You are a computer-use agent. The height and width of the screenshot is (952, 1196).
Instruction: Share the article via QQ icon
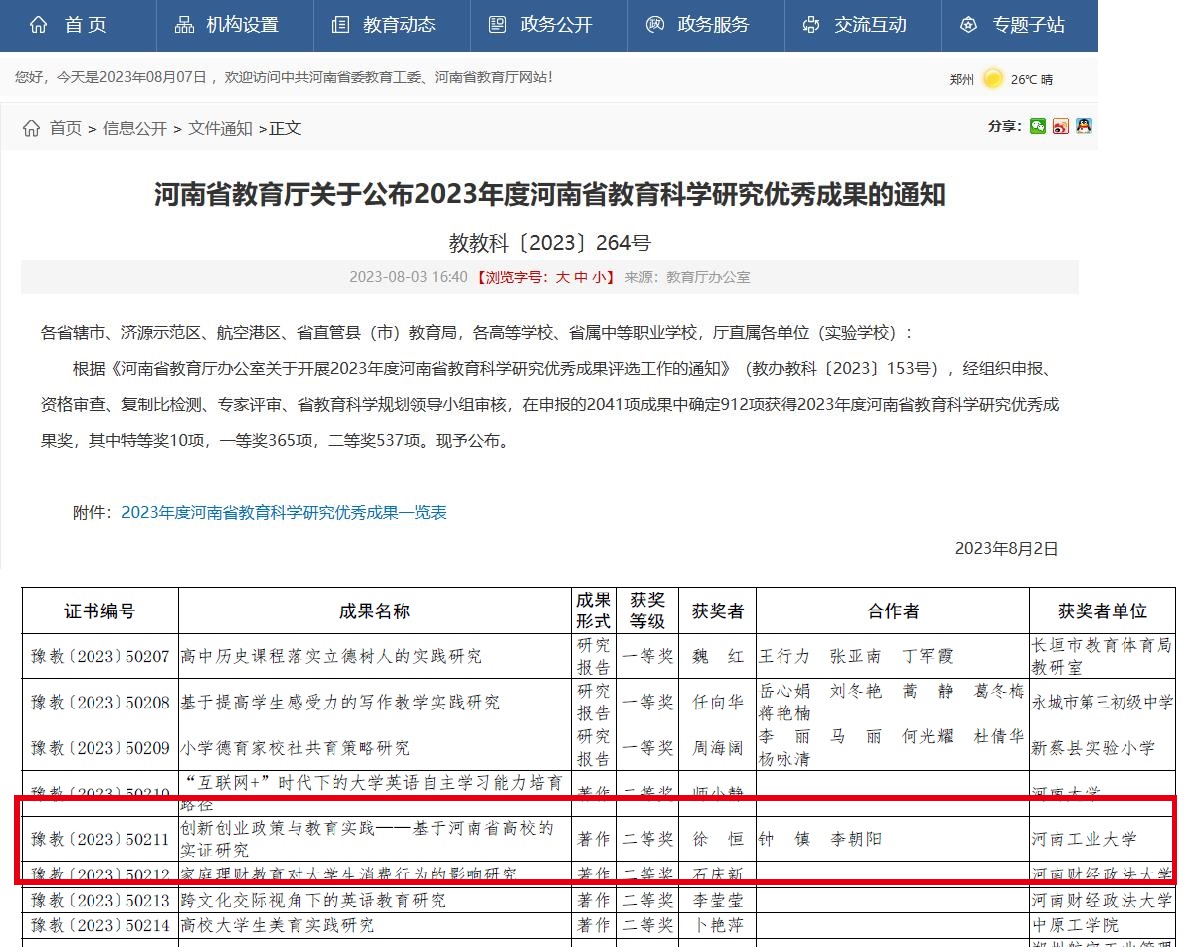click(x=1084, y=126)
